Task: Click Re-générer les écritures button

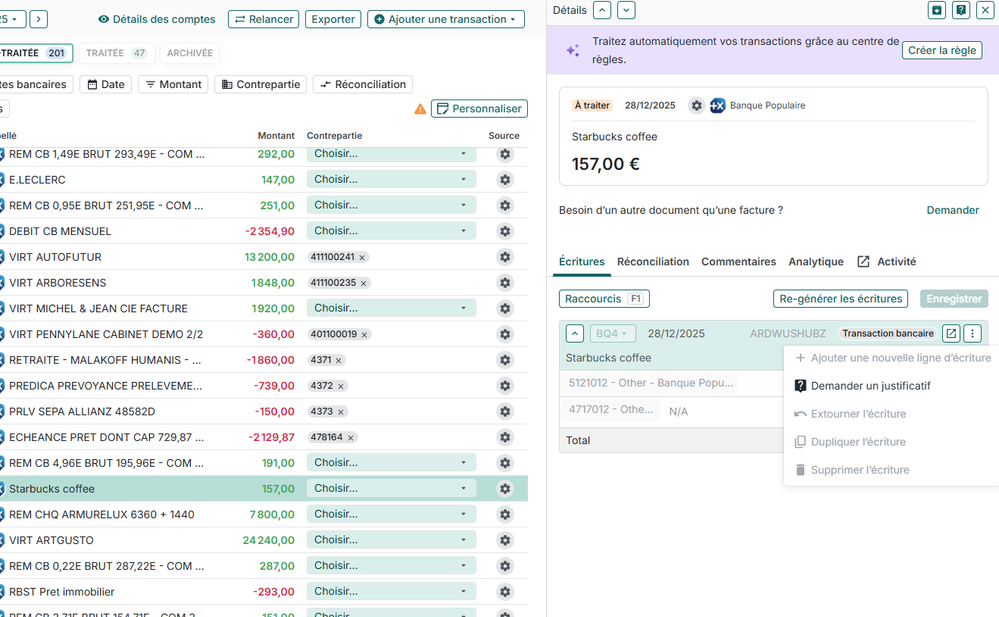Action: point(840,299)
